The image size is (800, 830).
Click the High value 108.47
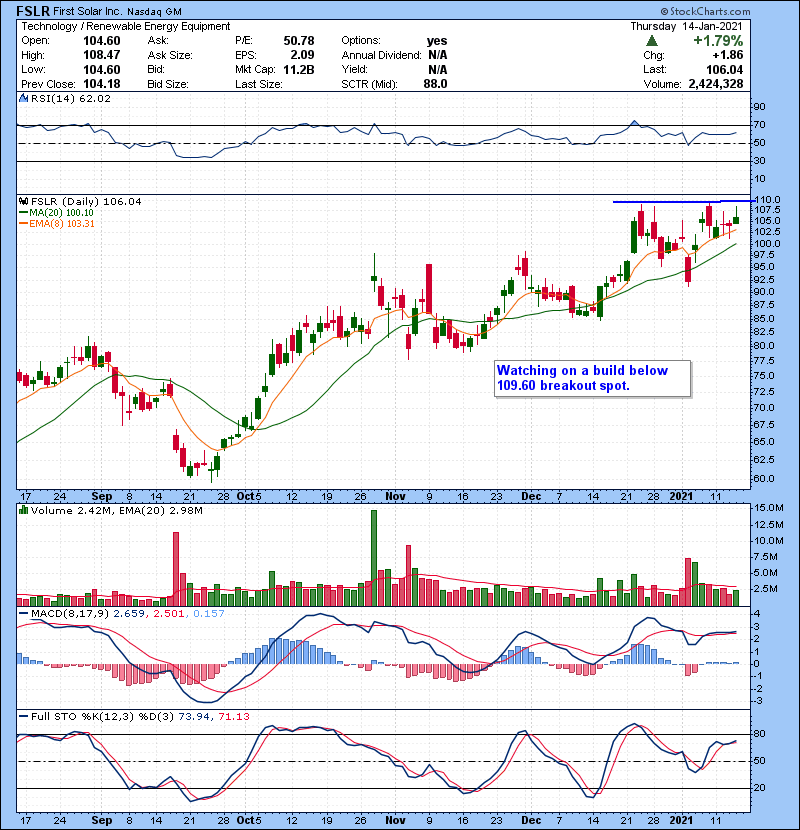click(x=102, y=55)
